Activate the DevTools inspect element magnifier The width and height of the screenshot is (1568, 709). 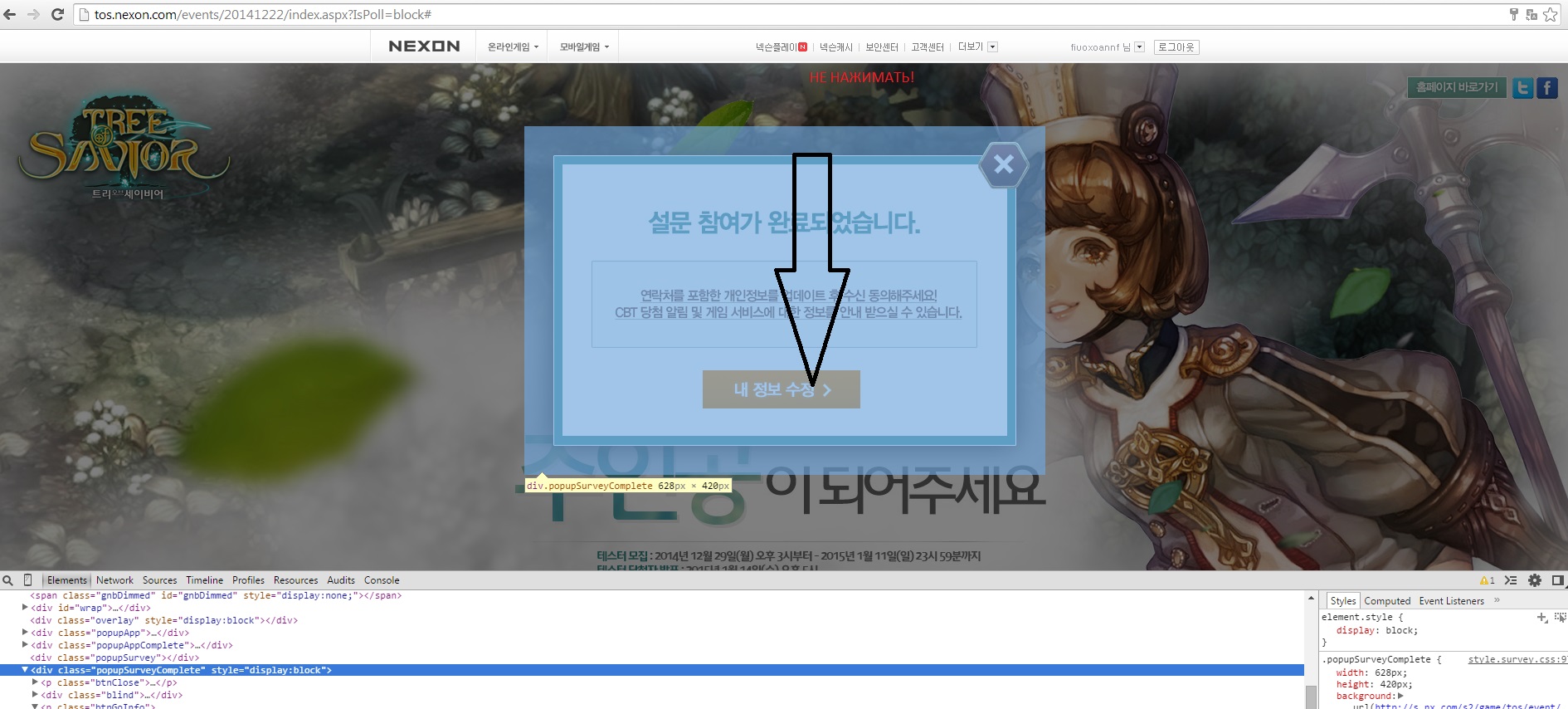pyautogui.click(x=7, y=580)
